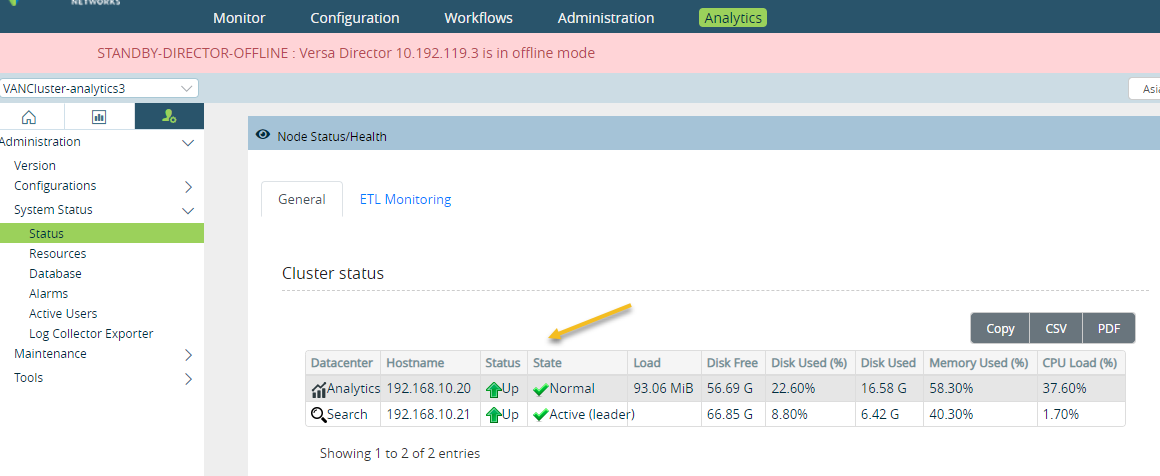
Task: Open the Monitor top menu
Action: (239, 18)
